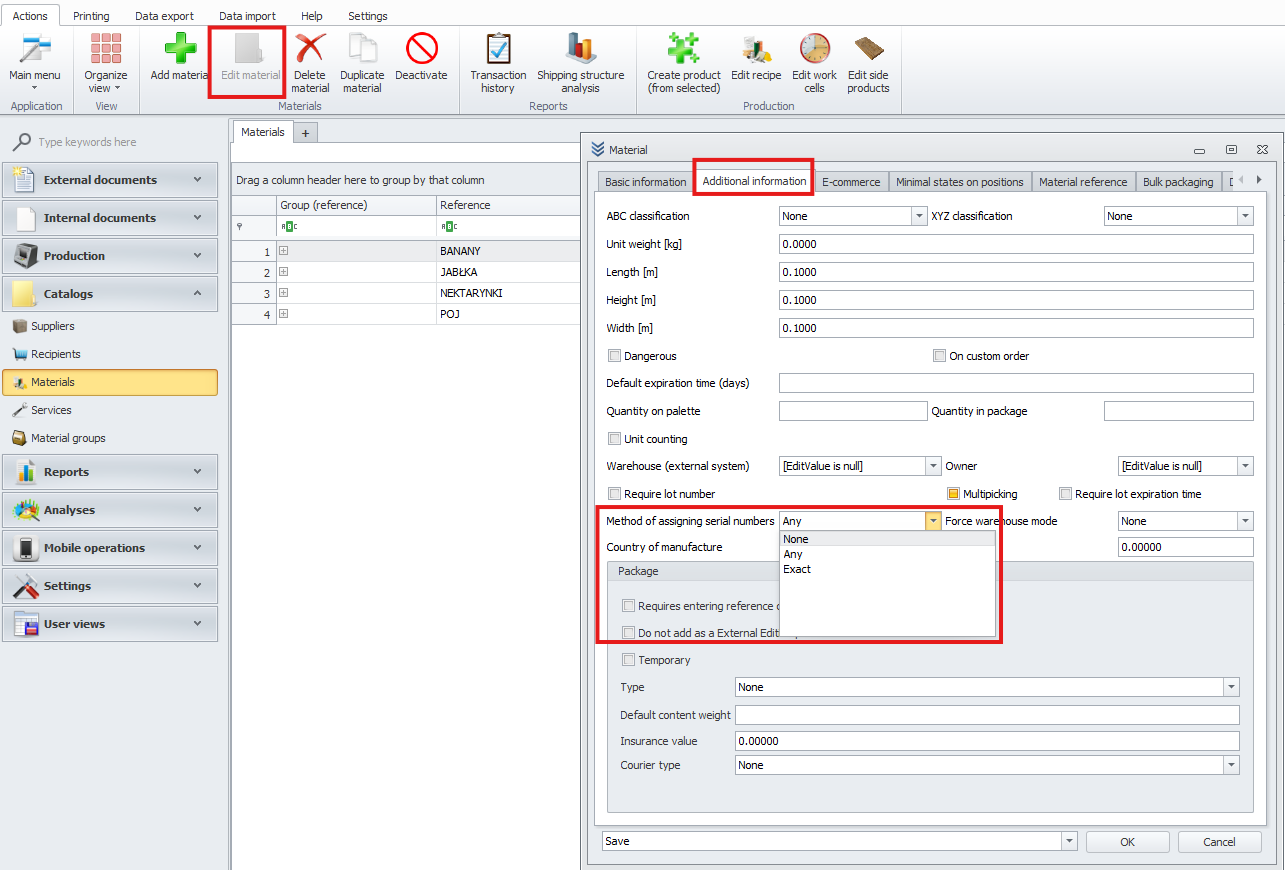
Task: Toggle the Multipicking checkbox
Action: [954, 494]
